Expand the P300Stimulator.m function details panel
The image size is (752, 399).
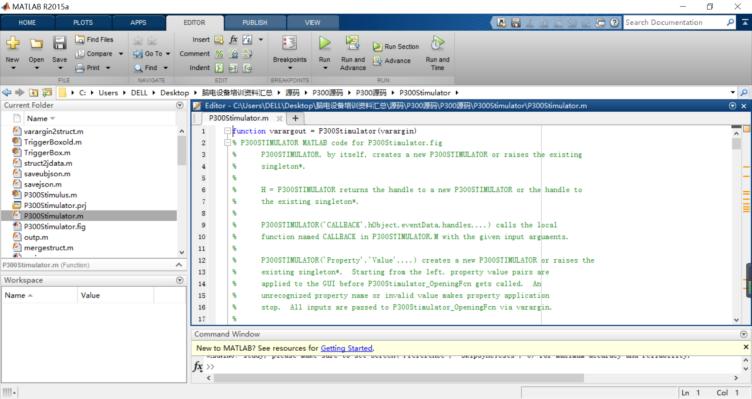pos(179,265)
